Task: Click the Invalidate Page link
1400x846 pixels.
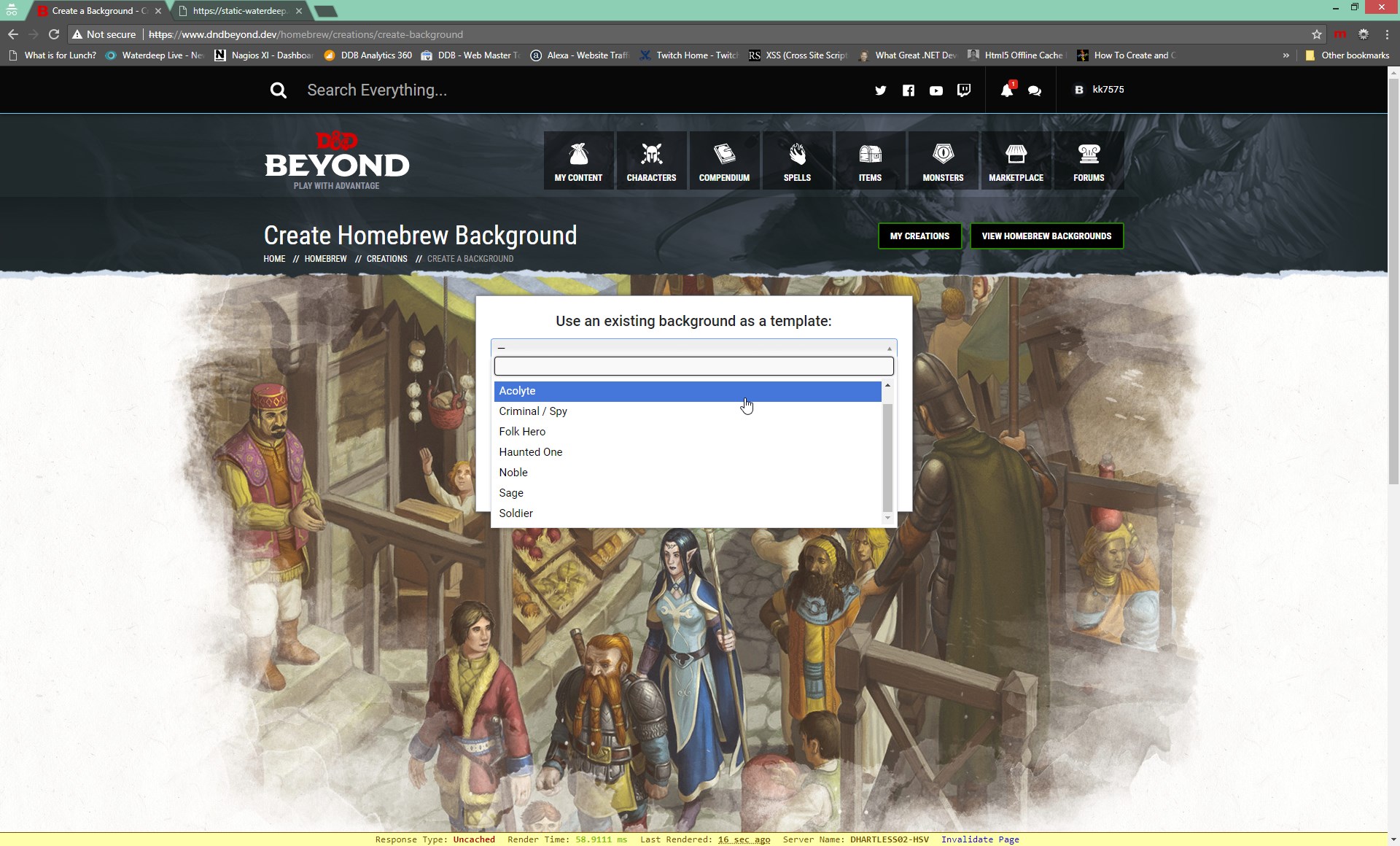Action: [x=980, y=839]
